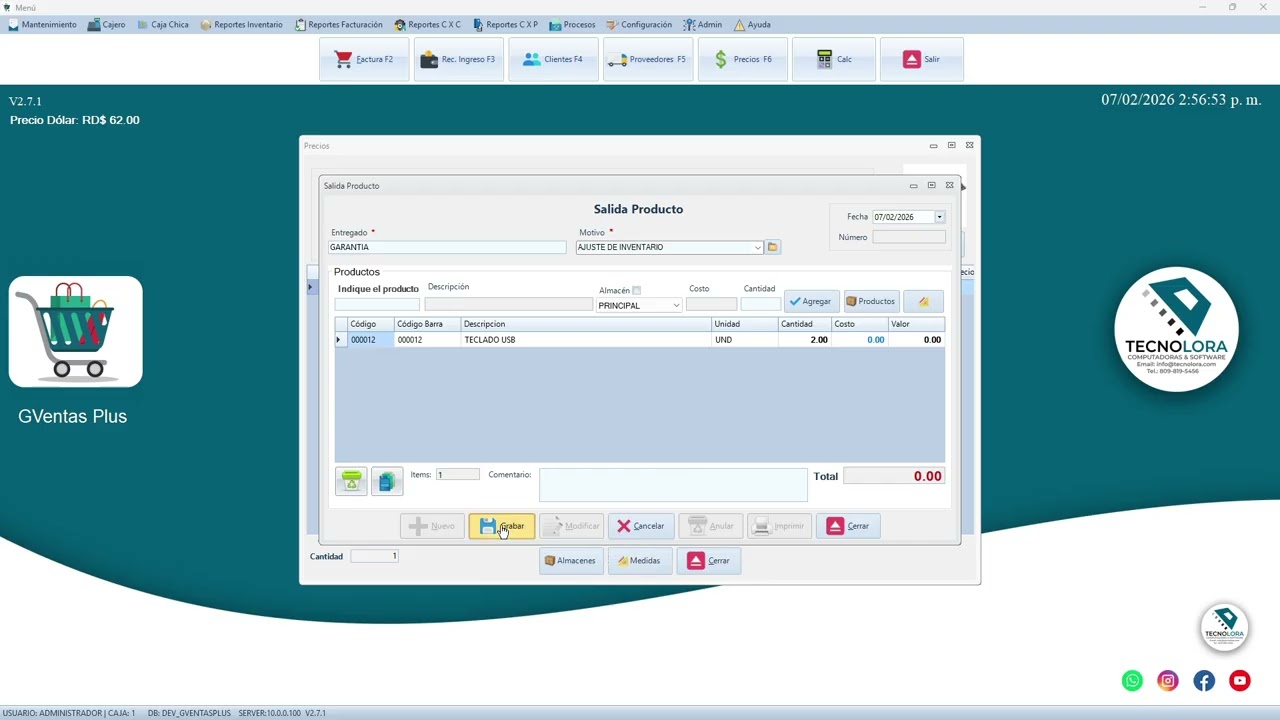The height and width of the screenshot is (720, 1280).
Task: Close Salida Producto with Cerrar button
Action: pyautogui.click(x=848, y=526)
